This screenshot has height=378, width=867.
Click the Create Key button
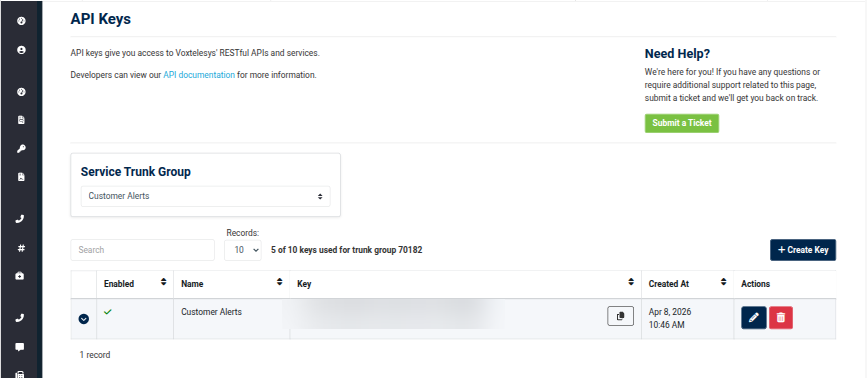803,250
